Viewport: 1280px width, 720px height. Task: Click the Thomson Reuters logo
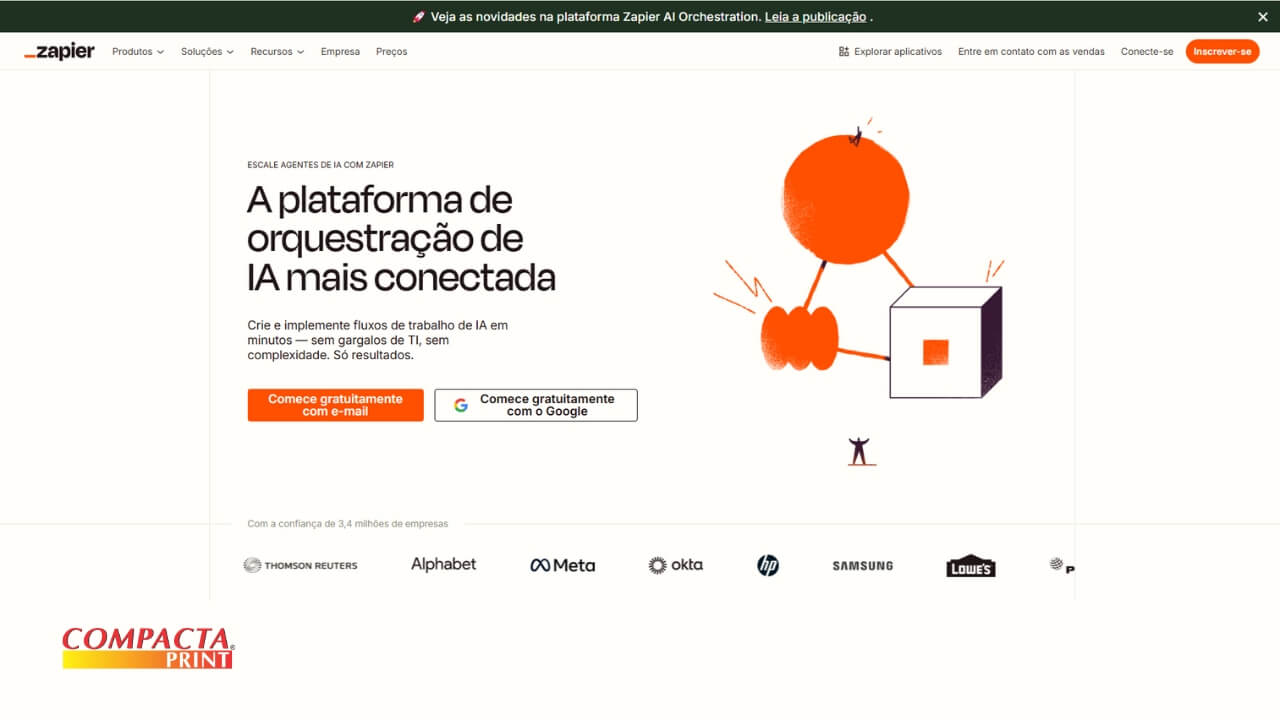(x=300, y=565)
